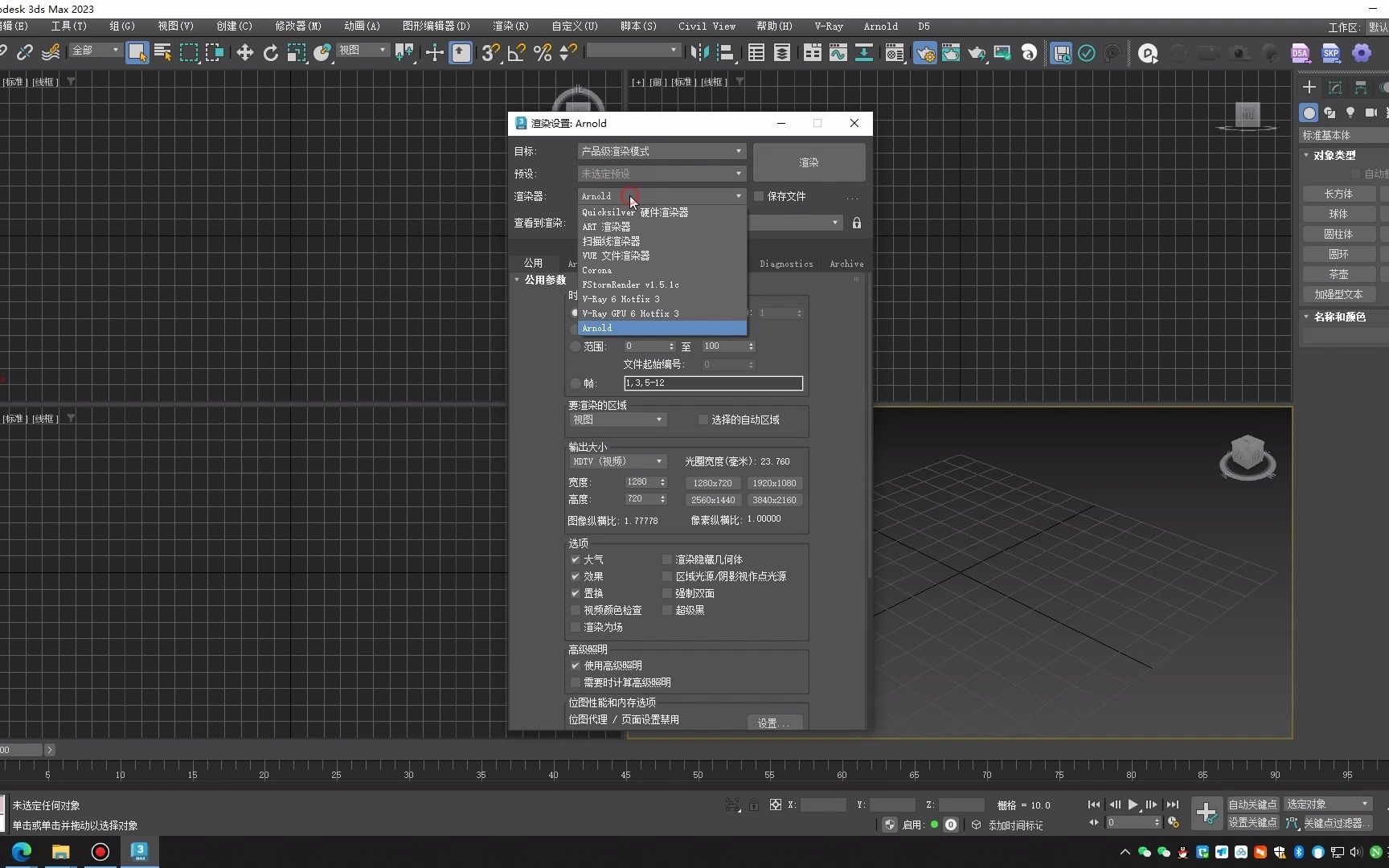Collapse the Common Parameters (公用参数) rollout

pyautogui.click(x=545, y=280)
